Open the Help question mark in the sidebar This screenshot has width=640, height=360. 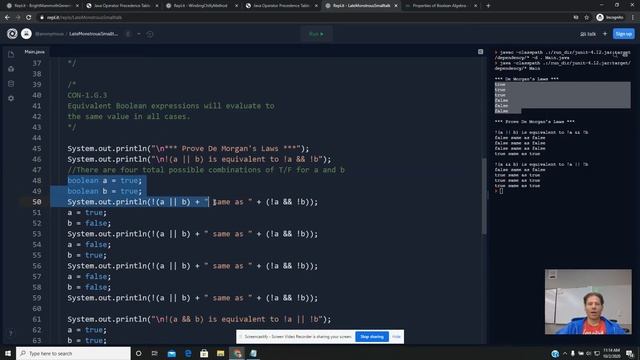coord(11,333)
